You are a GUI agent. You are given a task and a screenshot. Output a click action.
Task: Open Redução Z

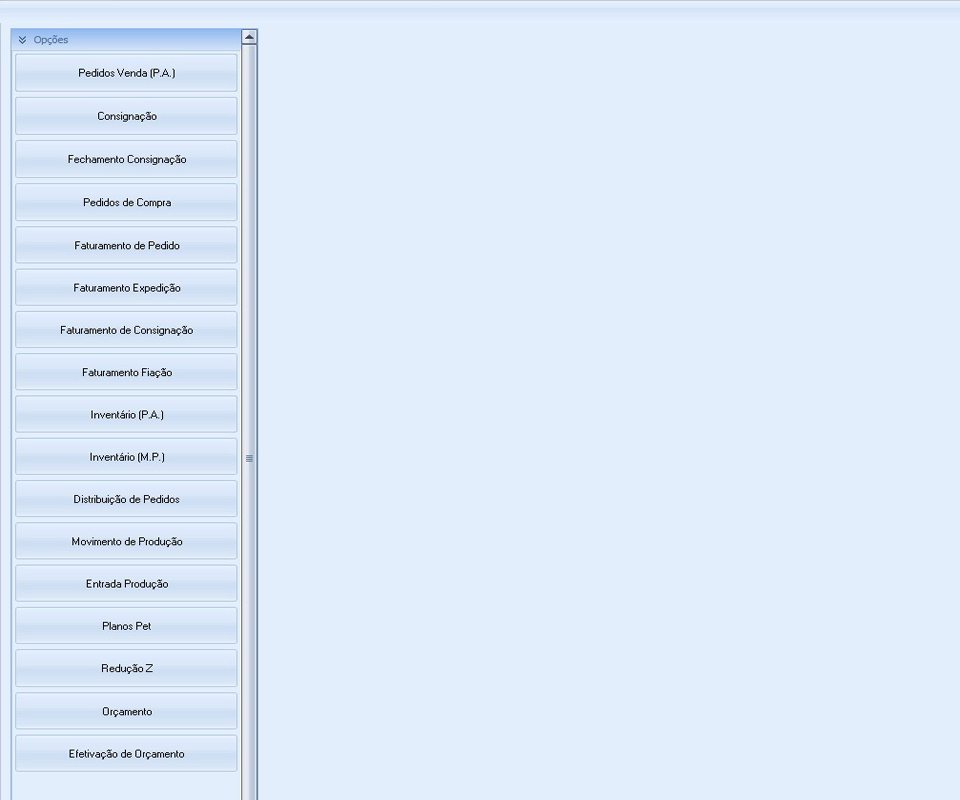coord(127,668)
